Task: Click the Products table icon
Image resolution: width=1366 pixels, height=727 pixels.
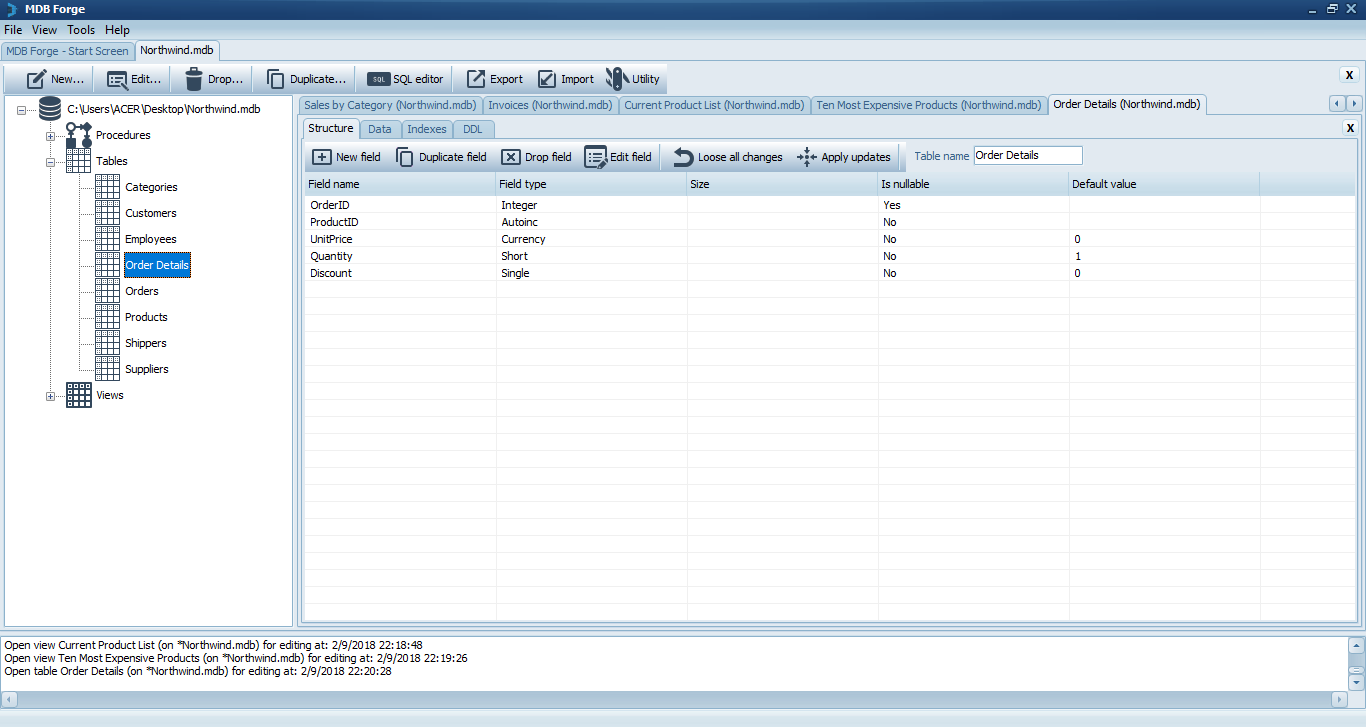Action: pyautogui.click(x=108, y=317)
